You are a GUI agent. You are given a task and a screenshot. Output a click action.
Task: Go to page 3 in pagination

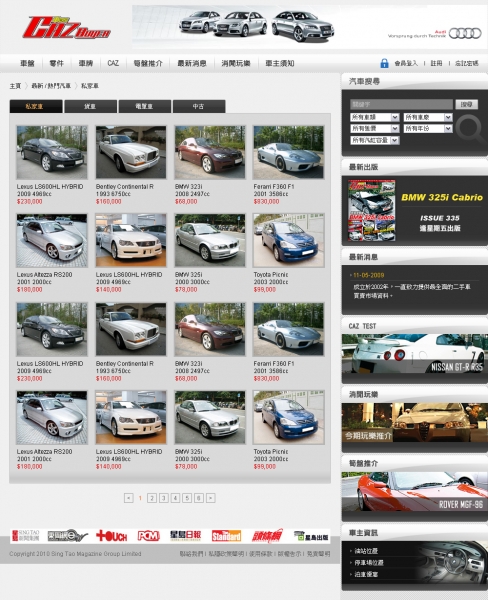tap(163, 498)
